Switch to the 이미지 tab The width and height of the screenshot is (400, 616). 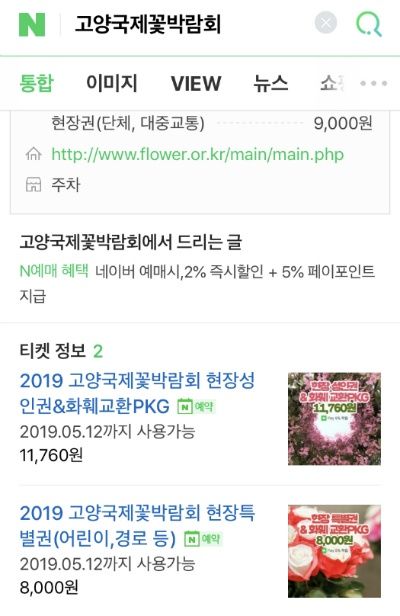tap(112, 83)
